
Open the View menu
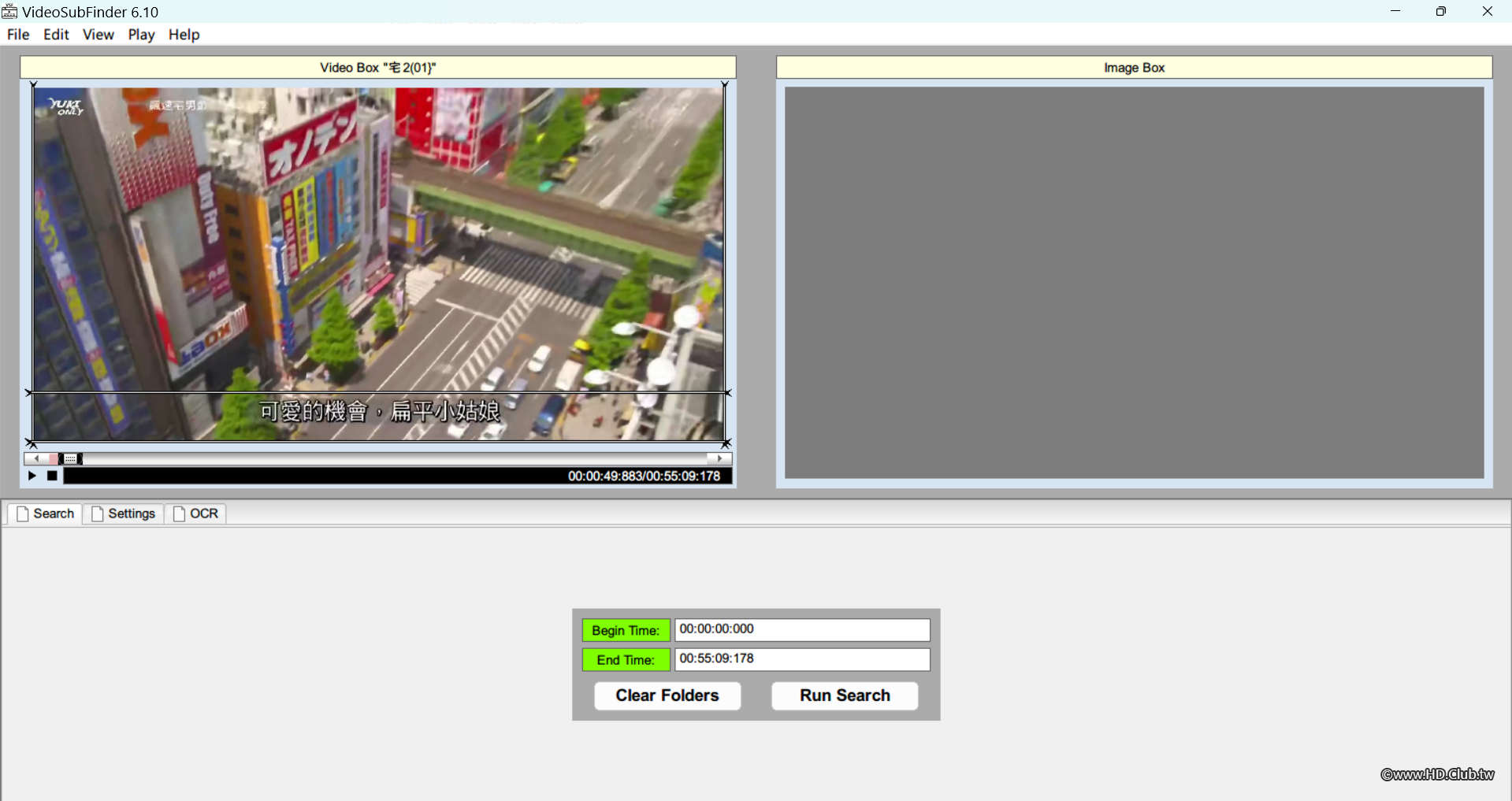click(x=98, y=35)
